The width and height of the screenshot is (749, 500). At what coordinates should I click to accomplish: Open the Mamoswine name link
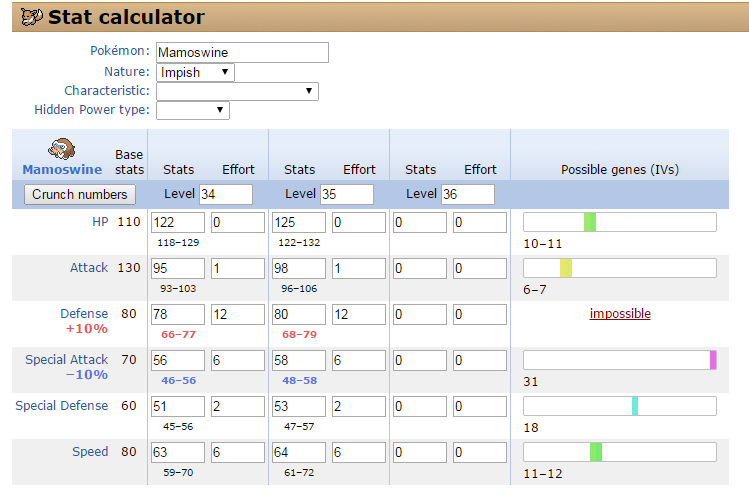click(x=62, y=170)
